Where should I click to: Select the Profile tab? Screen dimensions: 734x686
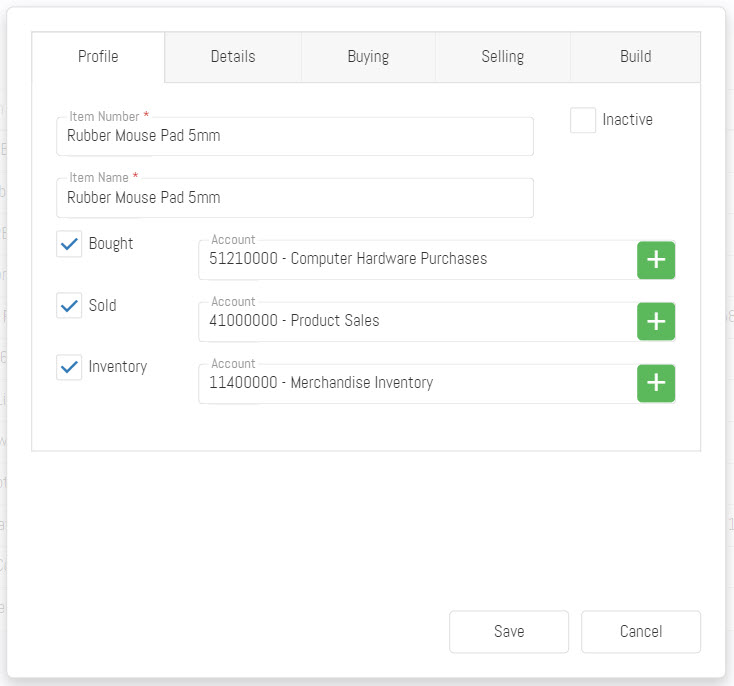coord(98,57)
